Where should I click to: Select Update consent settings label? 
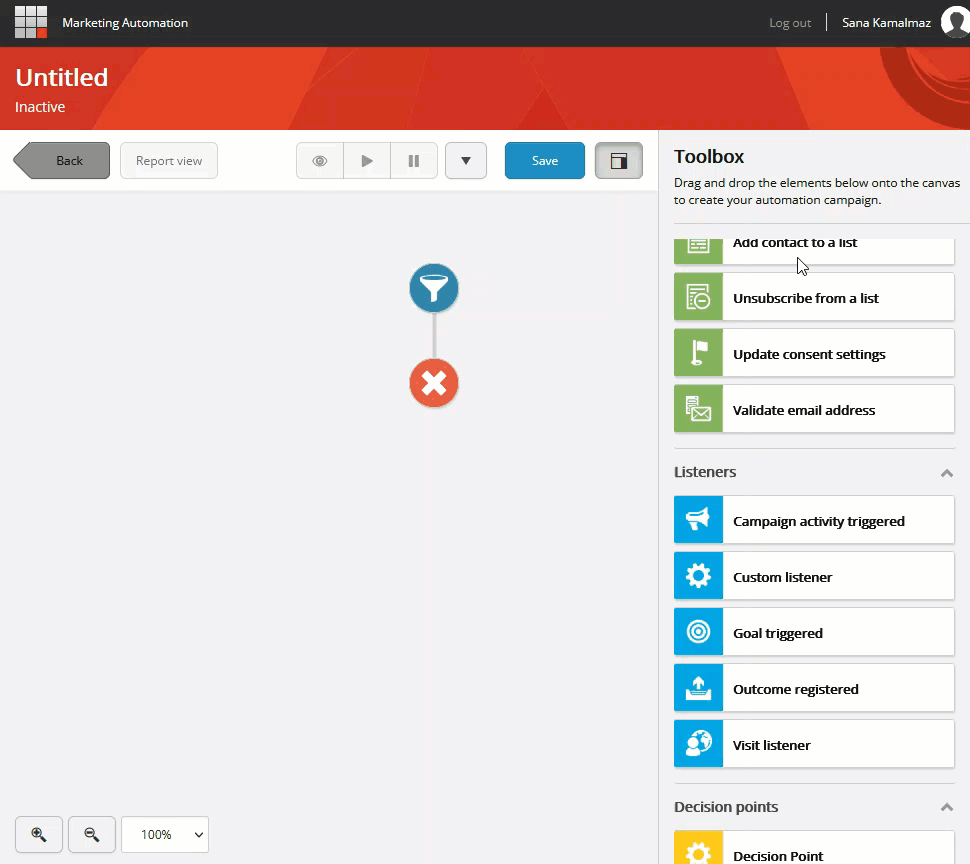click(809, 354)
